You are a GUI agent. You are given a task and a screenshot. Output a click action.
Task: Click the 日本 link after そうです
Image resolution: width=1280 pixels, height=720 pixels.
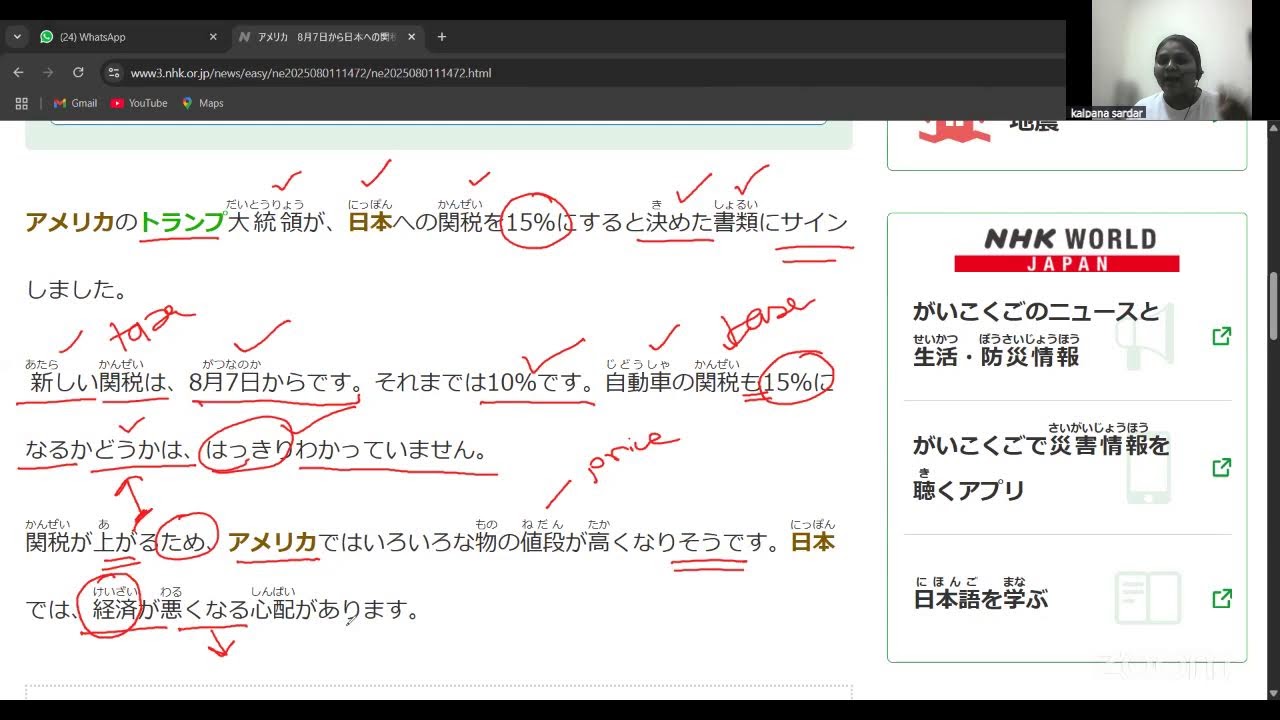pyautogui.click(x=812, y=543)
